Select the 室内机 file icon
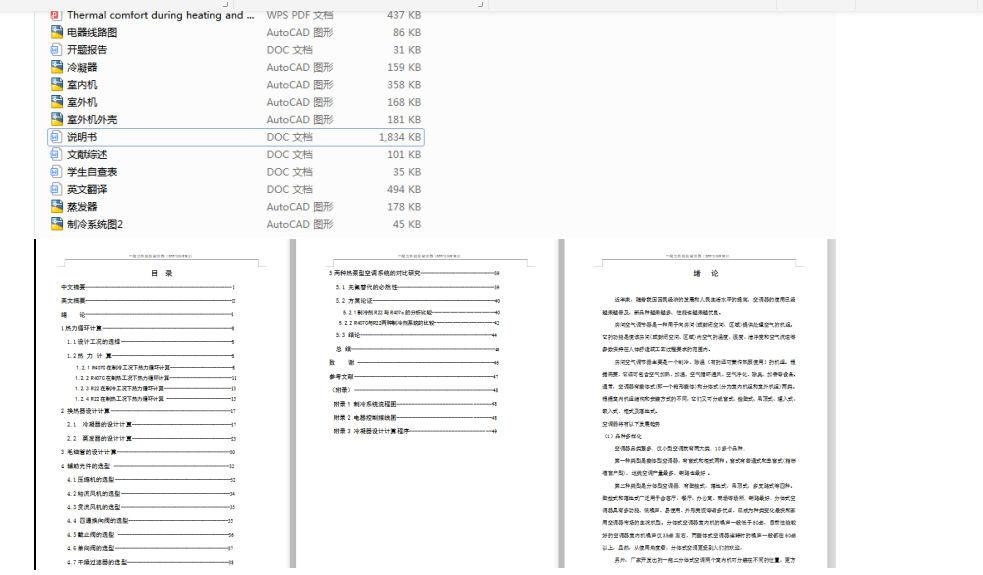The height and width of the screenshot is (575, 983). tap(56, 85)
